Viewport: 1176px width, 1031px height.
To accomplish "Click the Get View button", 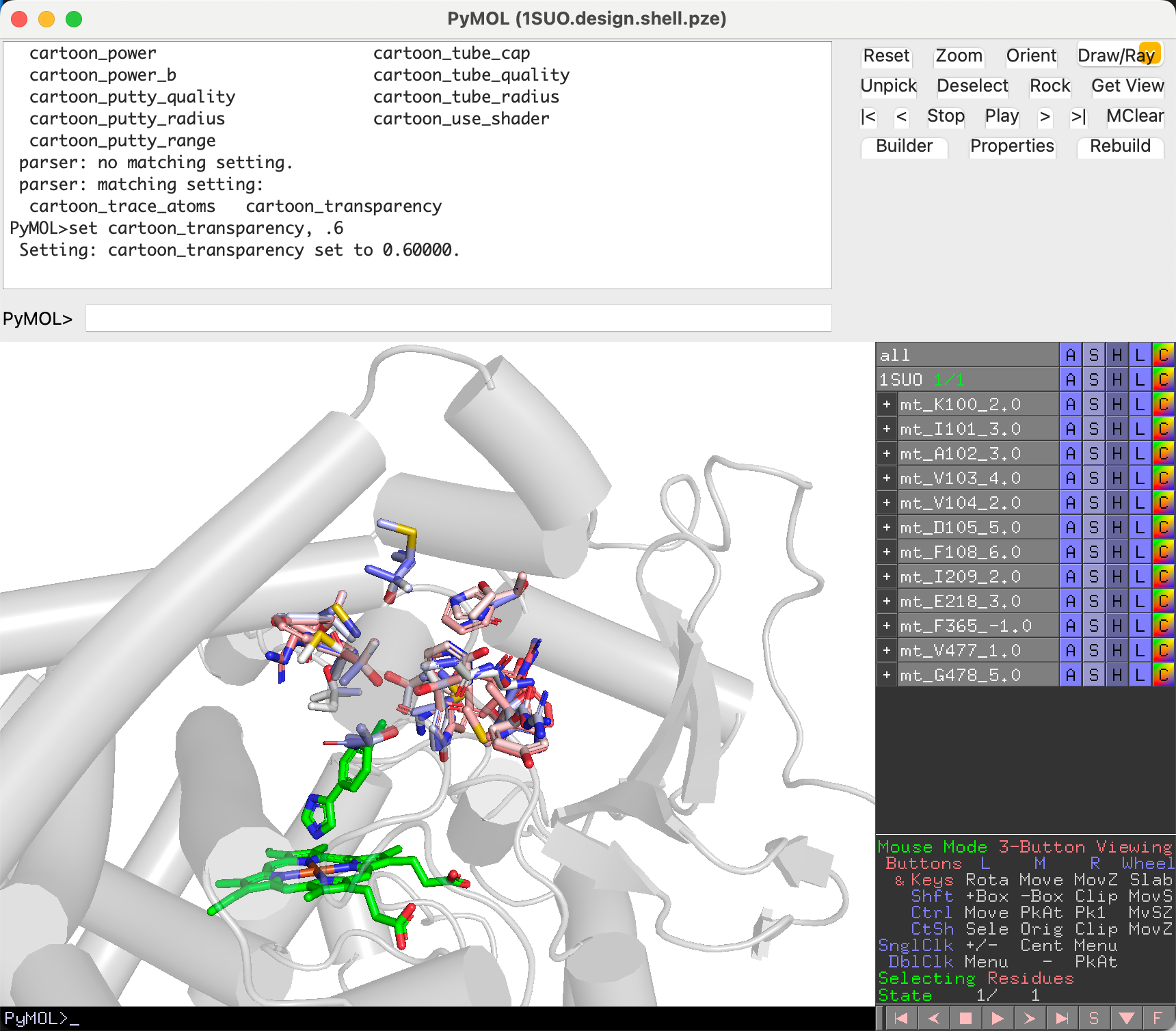I will coord(1127,86).
